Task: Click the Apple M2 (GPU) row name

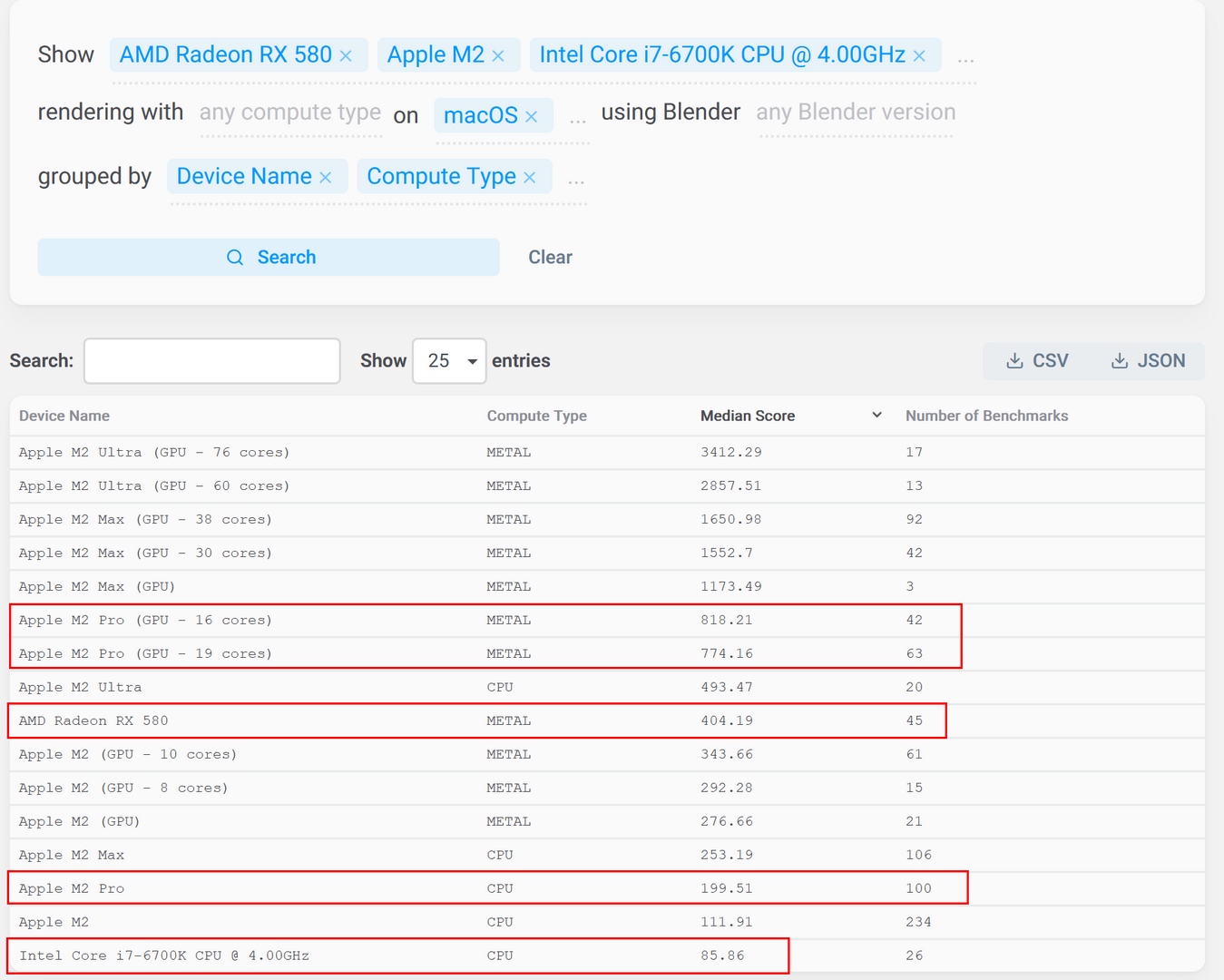Action: (80, 821)
